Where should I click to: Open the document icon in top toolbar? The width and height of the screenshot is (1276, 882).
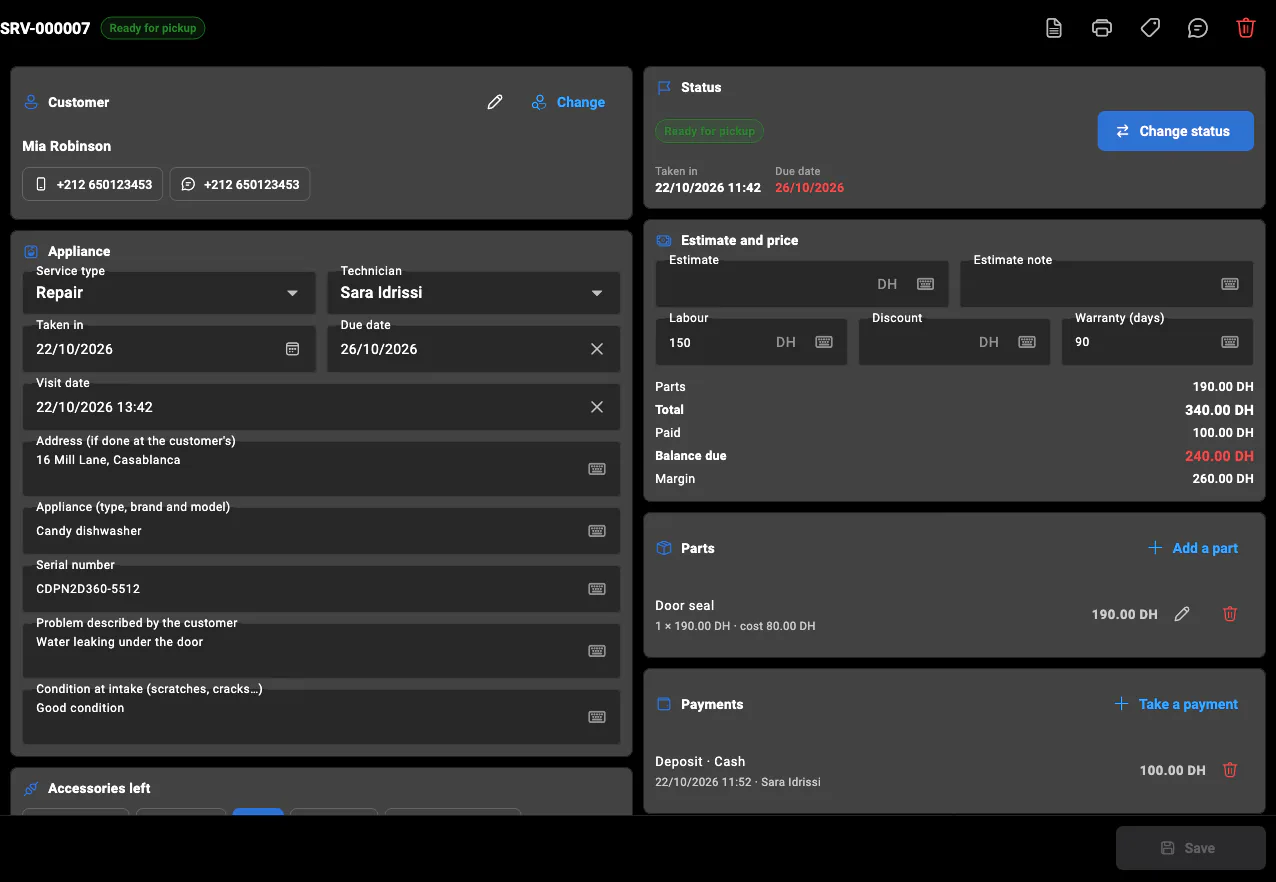click(x=1054, y=28)
